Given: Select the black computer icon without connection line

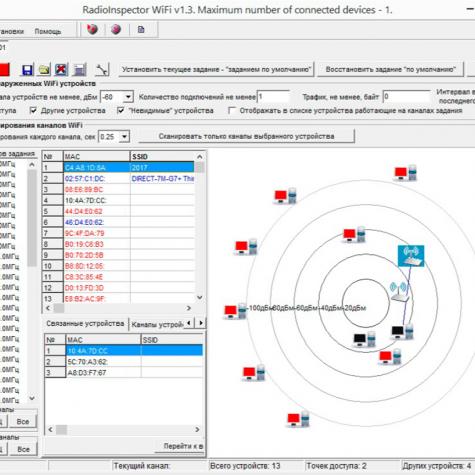Looking at the screenshot, I should (x=364, y=339).
